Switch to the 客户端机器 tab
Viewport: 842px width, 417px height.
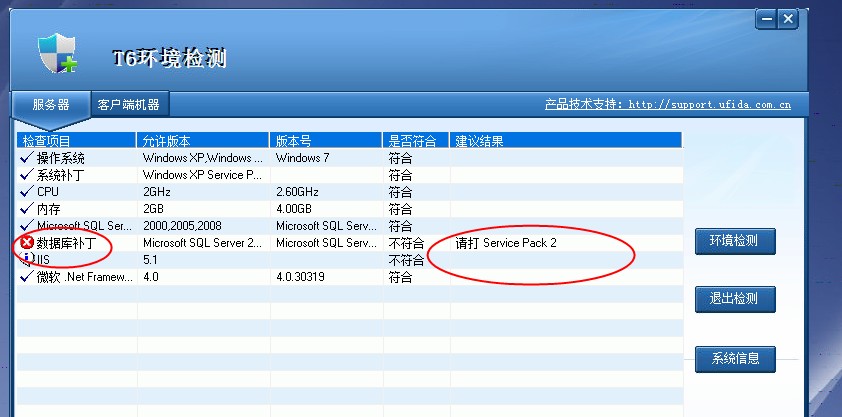point(129,105)
